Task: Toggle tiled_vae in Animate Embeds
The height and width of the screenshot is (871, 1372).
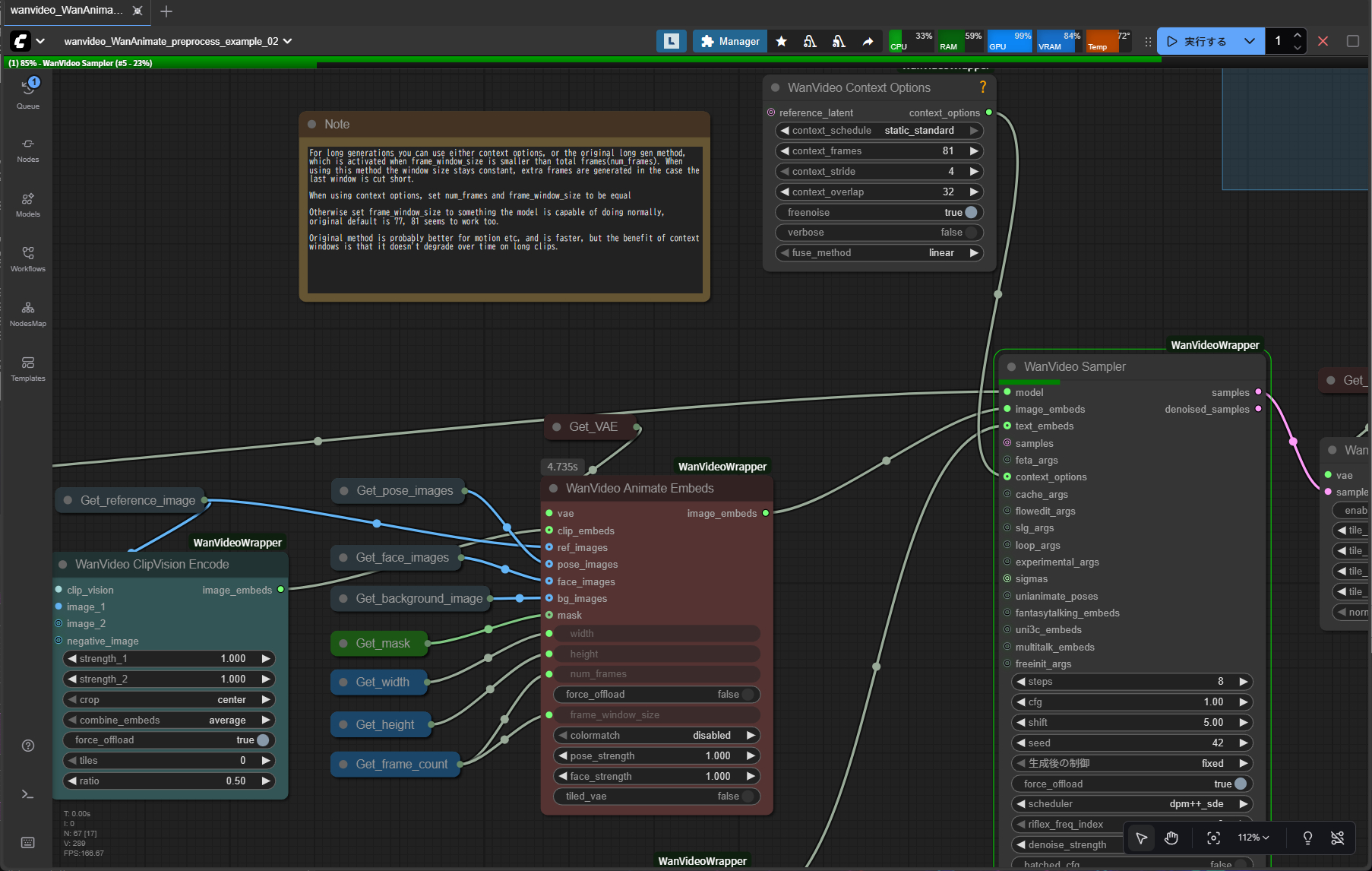Action: point(748,797)
